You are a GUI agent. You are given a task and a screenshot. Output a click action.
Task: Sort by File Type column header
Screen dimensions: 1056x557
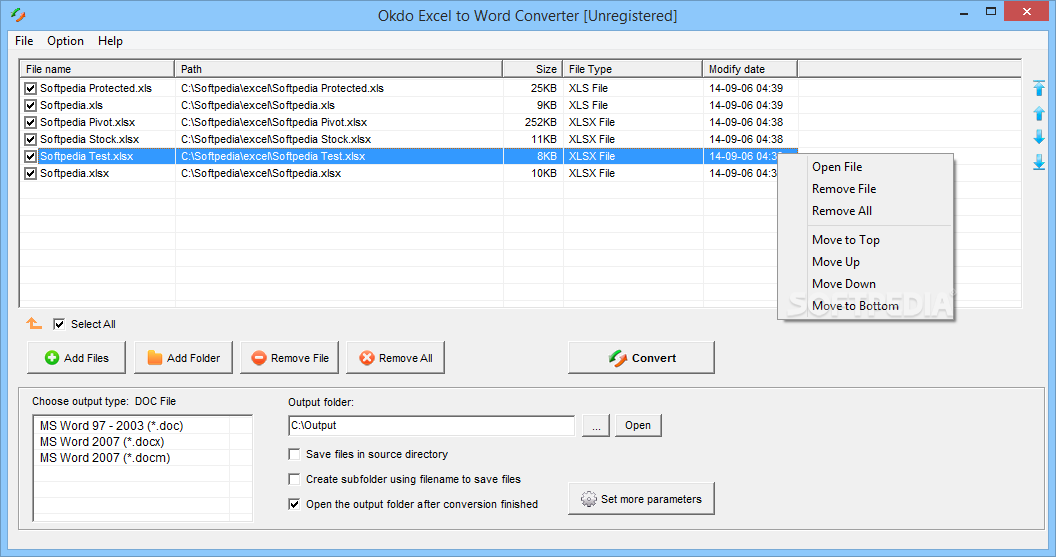point(632,69)
